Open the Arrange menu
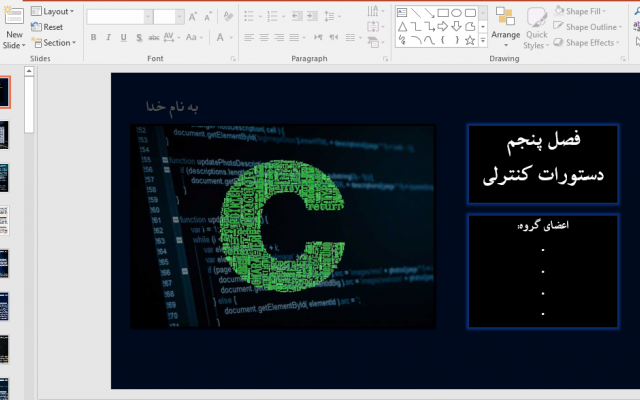 [x=505, y=27]
